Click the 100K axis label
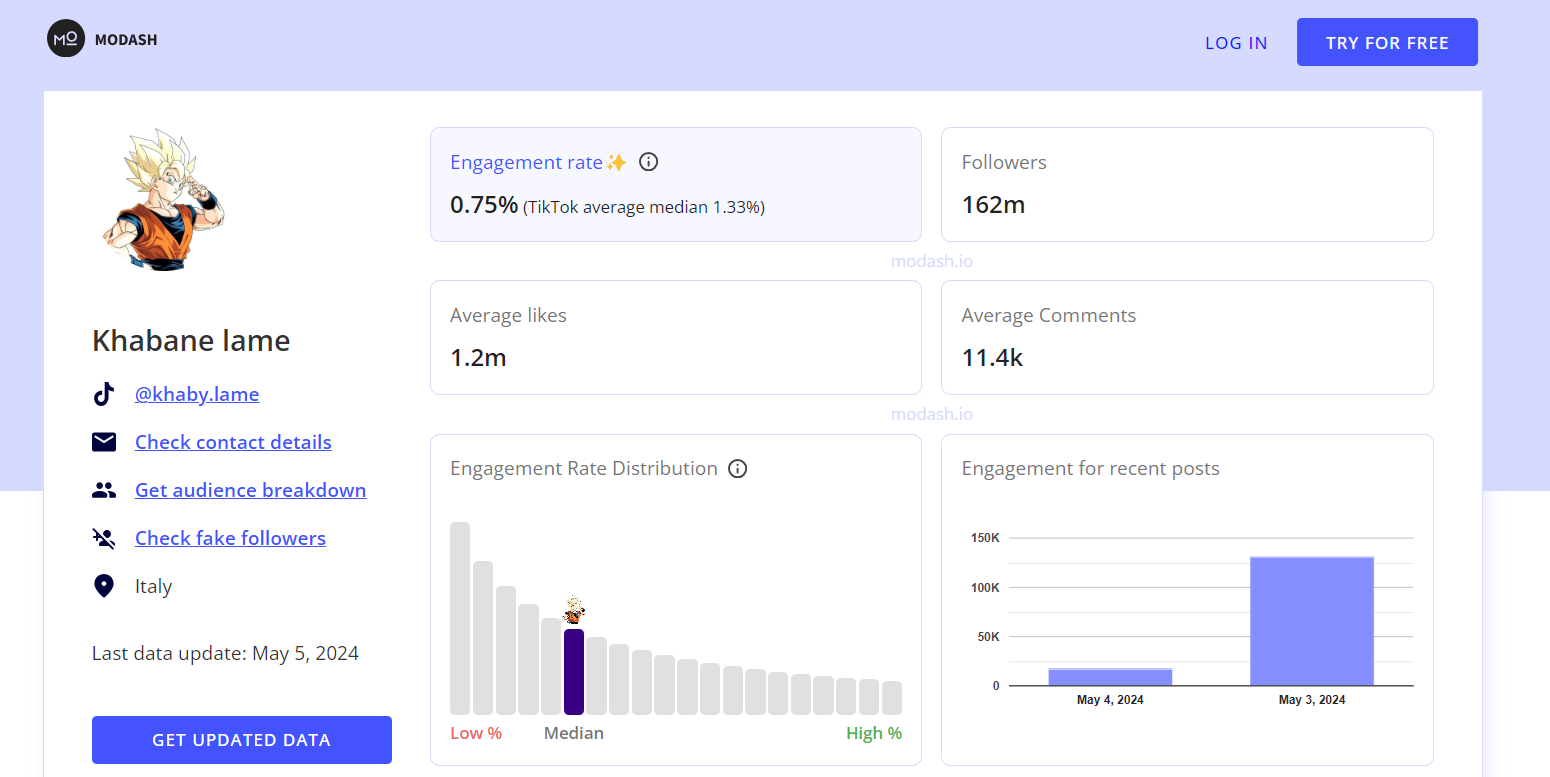This screenshot has height=777, width=1550. pyautogui.click(x=985, y=587)
